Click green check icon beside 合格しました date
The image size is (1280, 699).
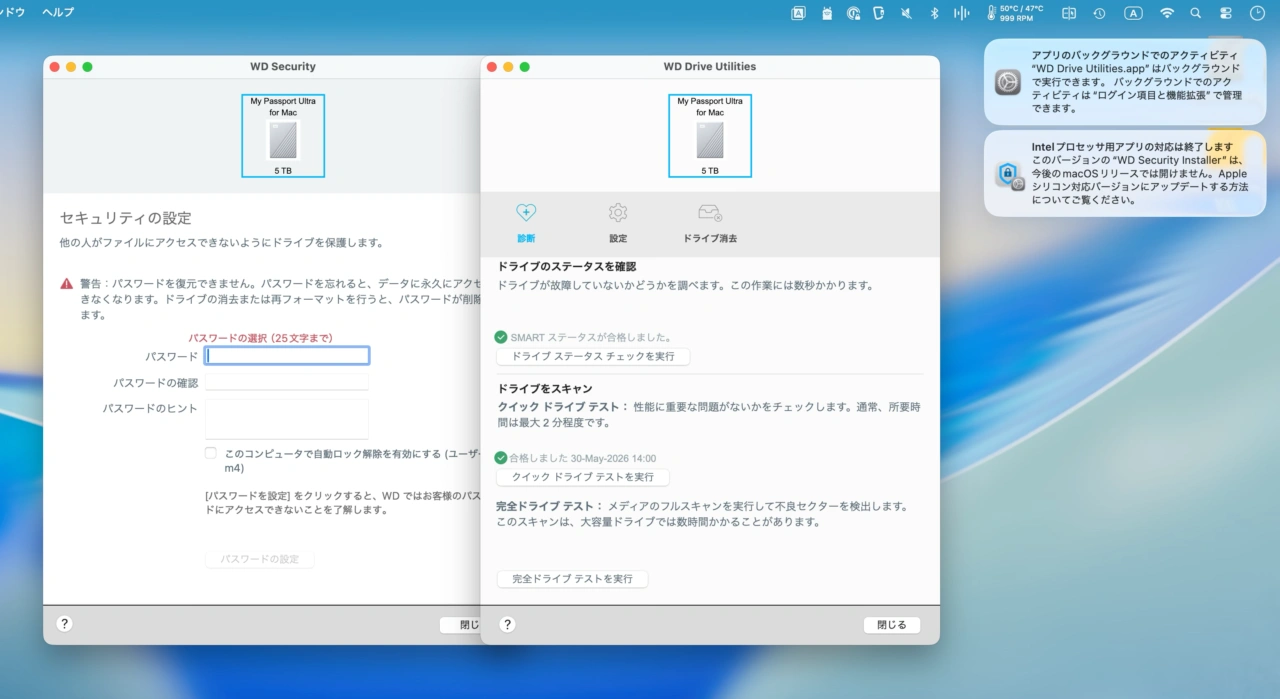coord(501,458)
